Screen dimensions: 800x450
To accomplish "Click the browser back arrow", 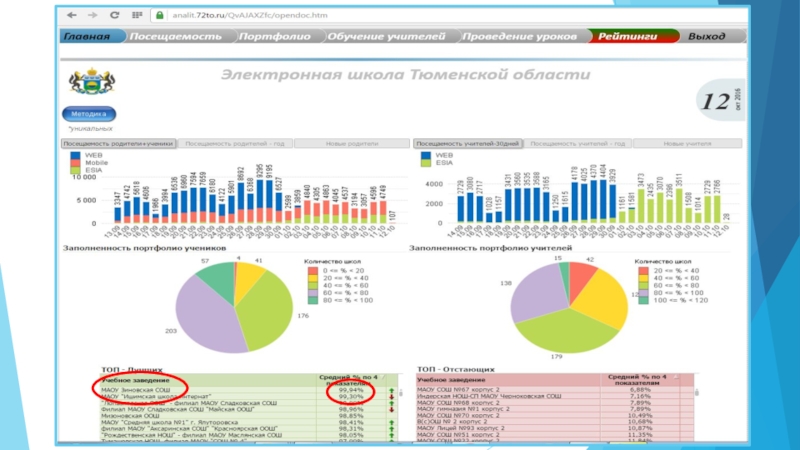I will point(72,16).
